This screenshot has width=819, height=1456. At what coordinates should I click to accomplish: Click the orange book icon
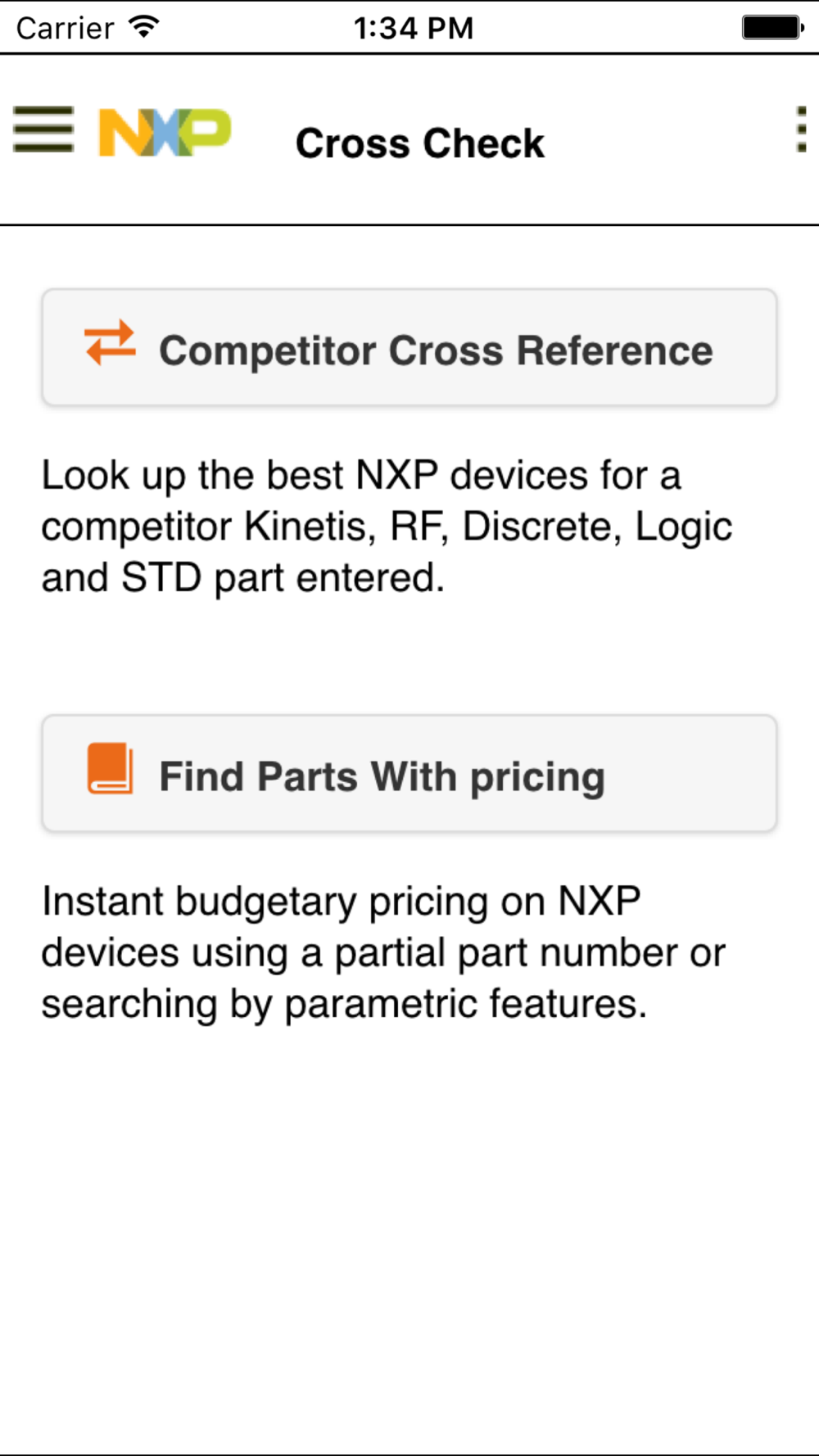111,769
